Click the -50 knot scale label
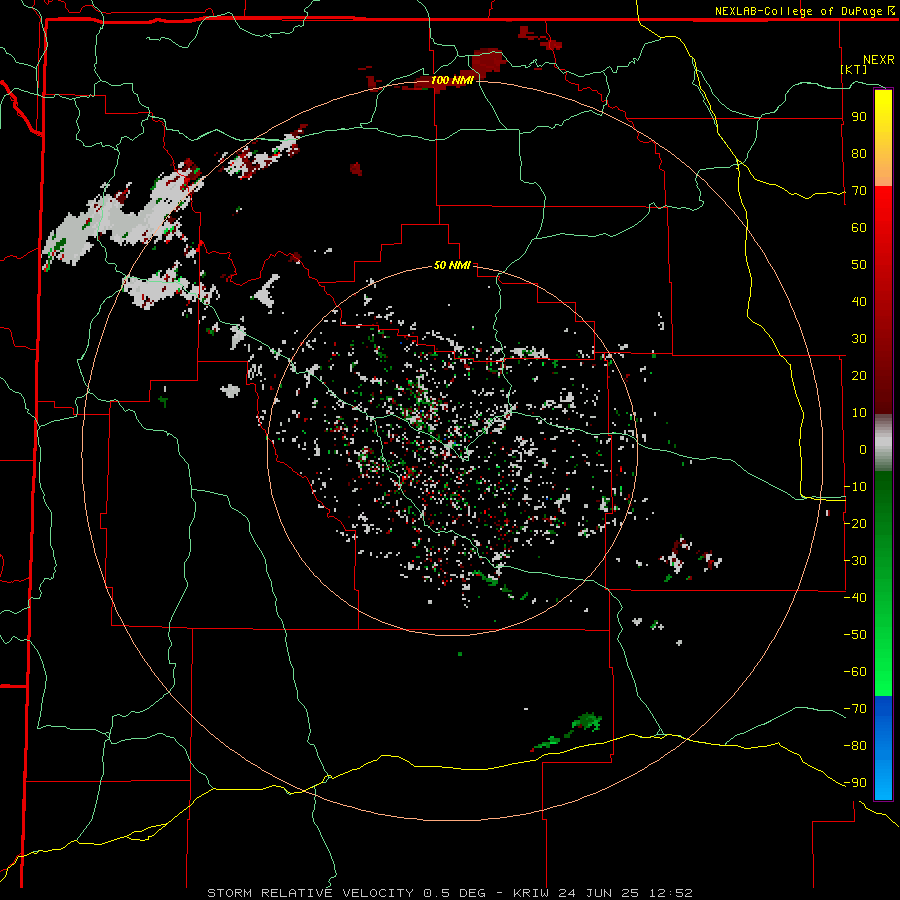 pyautogui.click(x=855, y=635)
